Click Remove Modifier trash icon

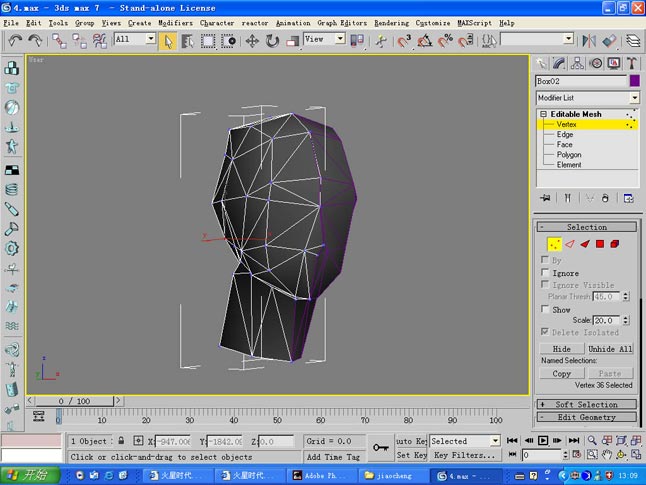pyautogui.click(x=605, y=198)
